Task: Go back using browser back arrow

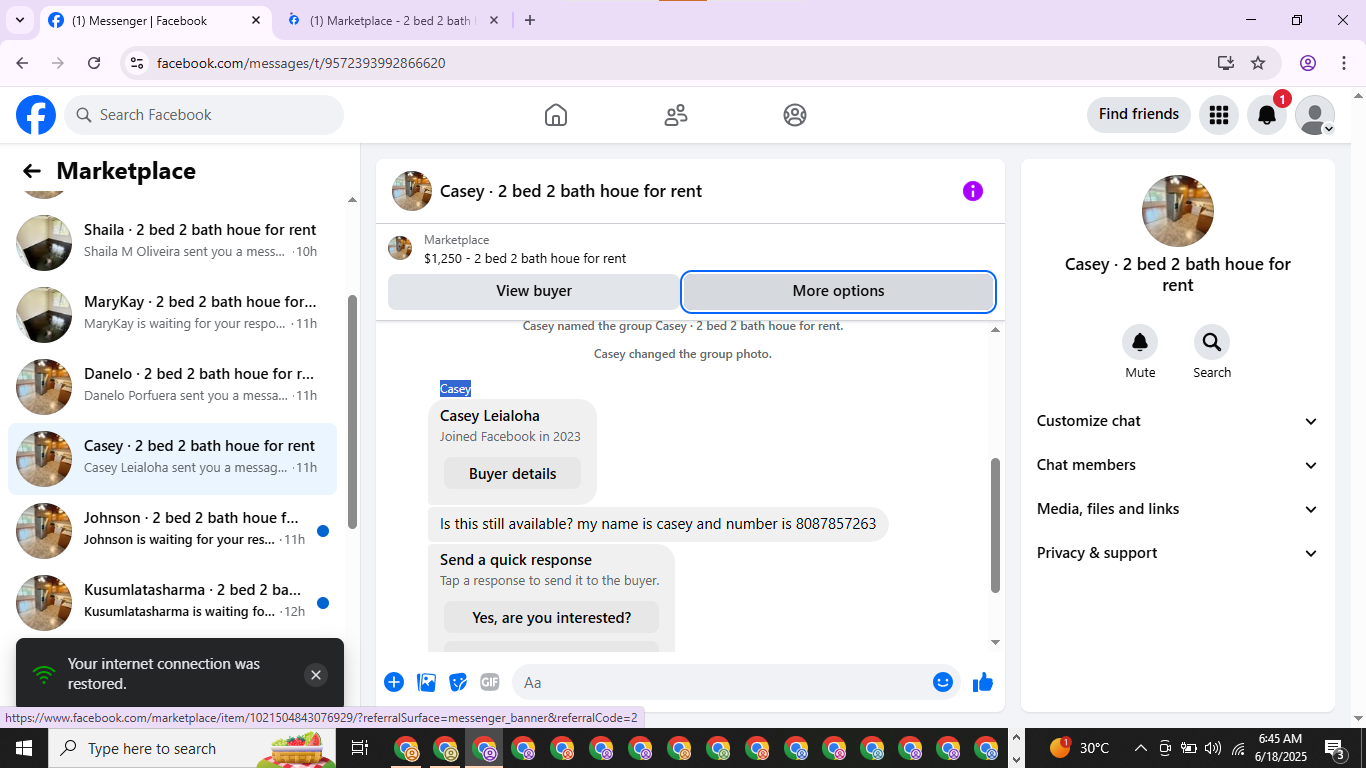Action: pos(22,63)
